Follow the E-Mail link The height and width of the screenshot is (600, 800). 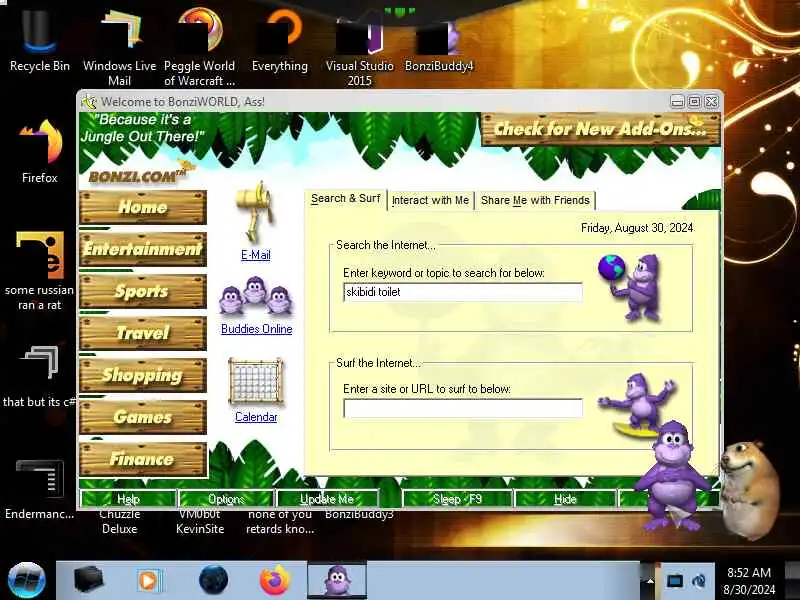tap(256, 255)
